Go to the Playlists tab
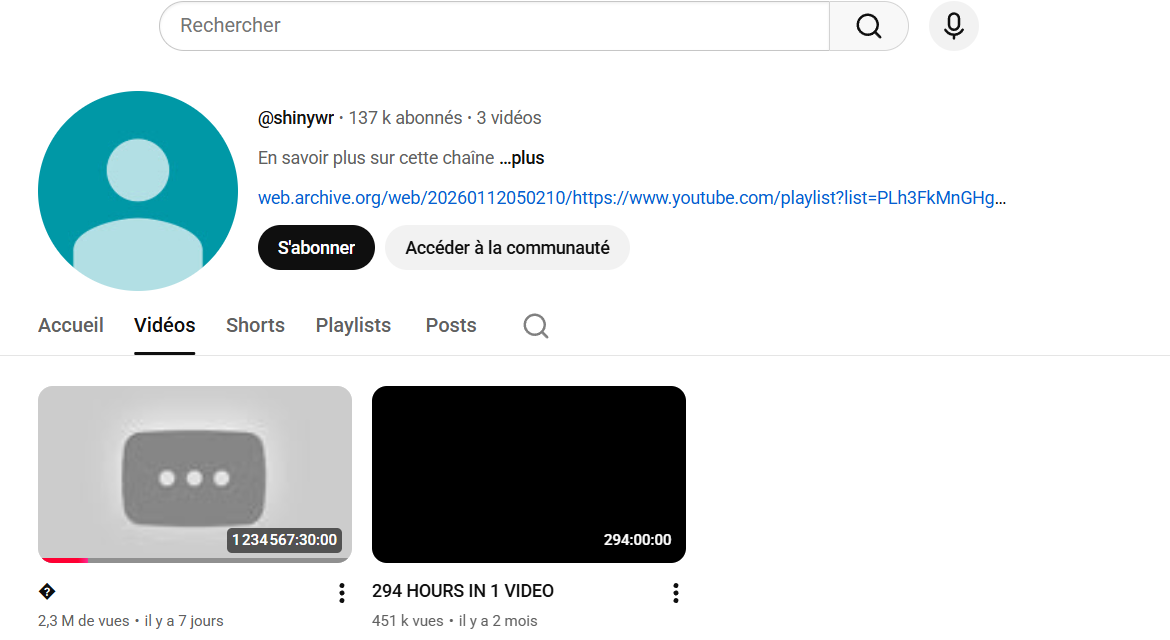 click(353, 325)
